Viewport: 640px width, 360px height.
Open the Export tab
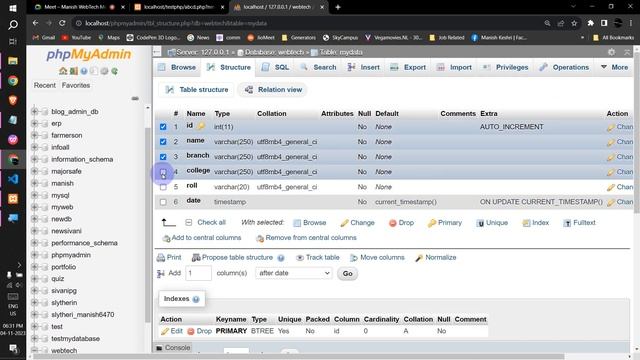click(408, 67)
